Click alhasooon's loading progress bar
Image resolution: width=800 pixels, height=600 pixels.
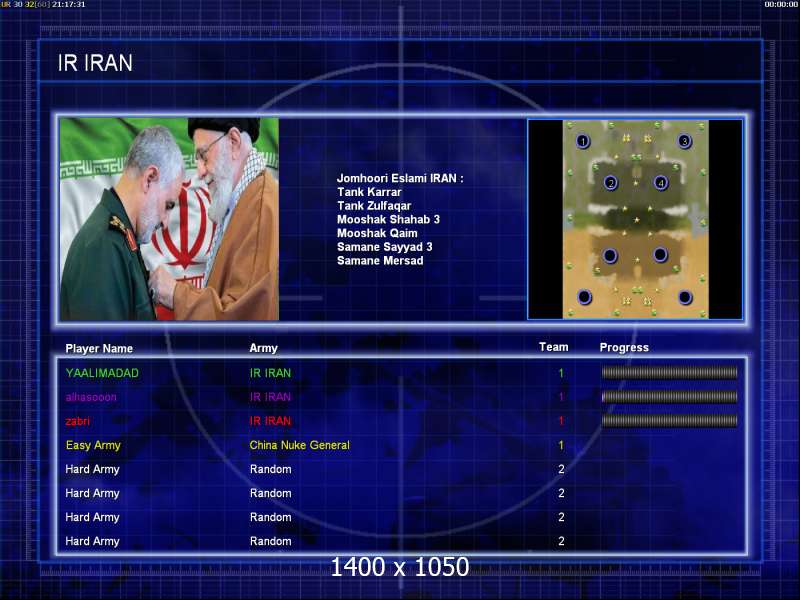click(669, 397)
